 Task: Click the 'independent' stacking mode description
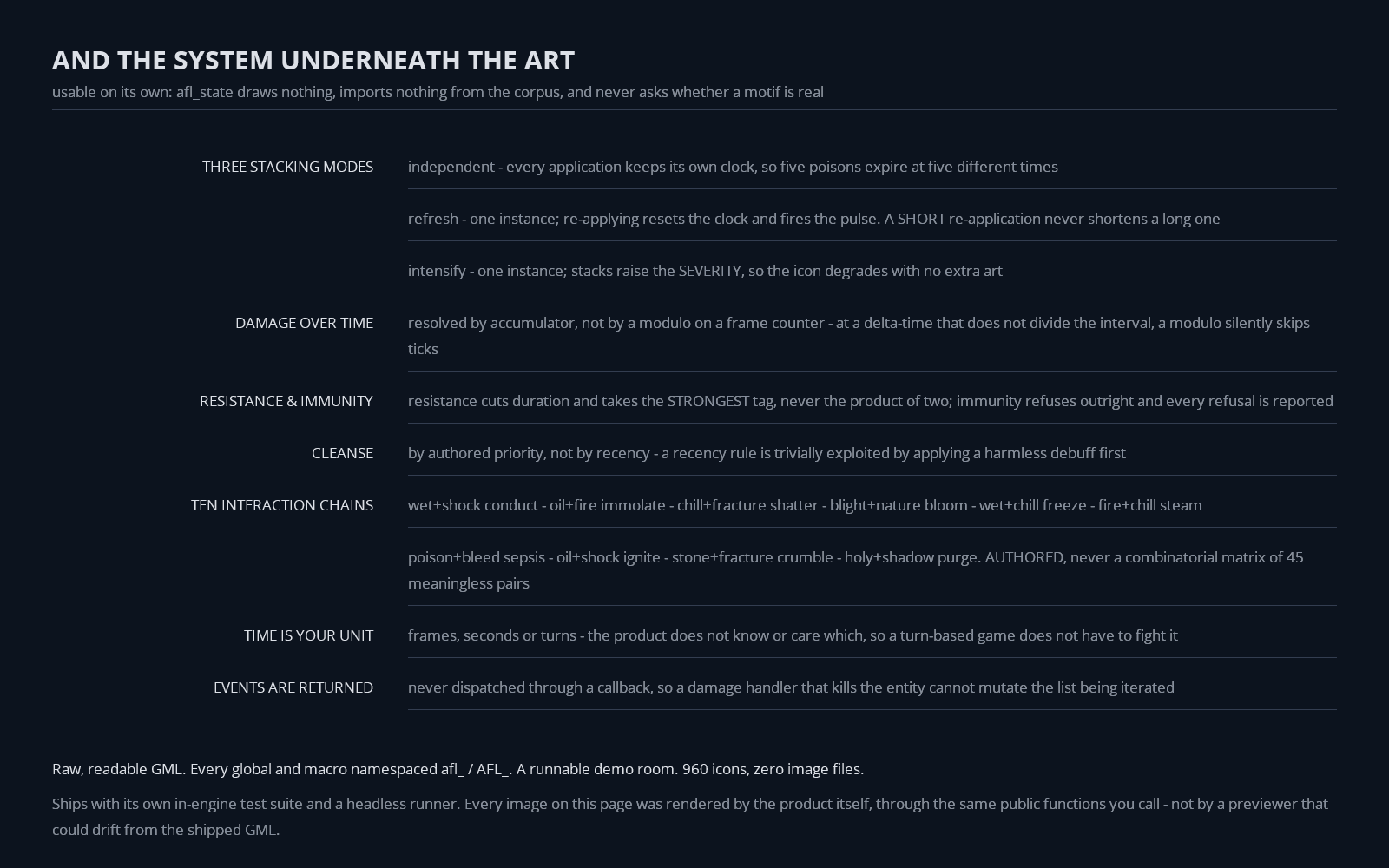coord(733,167)
